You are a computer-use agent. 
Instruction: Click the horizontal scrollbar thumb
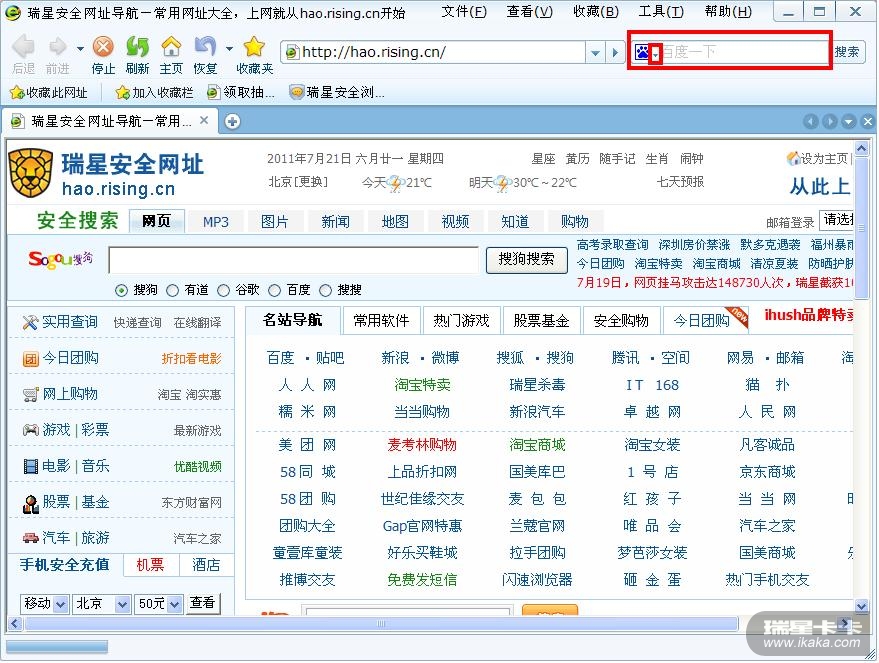point(381,624)
